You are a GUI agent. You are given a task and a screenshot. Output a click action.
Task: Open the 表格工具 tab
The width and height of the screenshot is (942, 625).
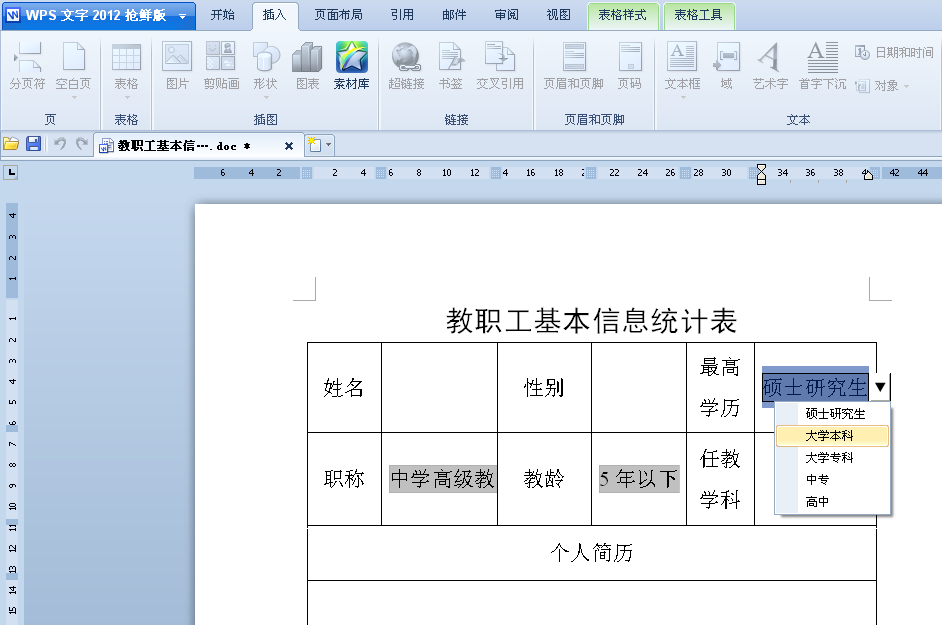pyautogui.click(x=698, y=15)
